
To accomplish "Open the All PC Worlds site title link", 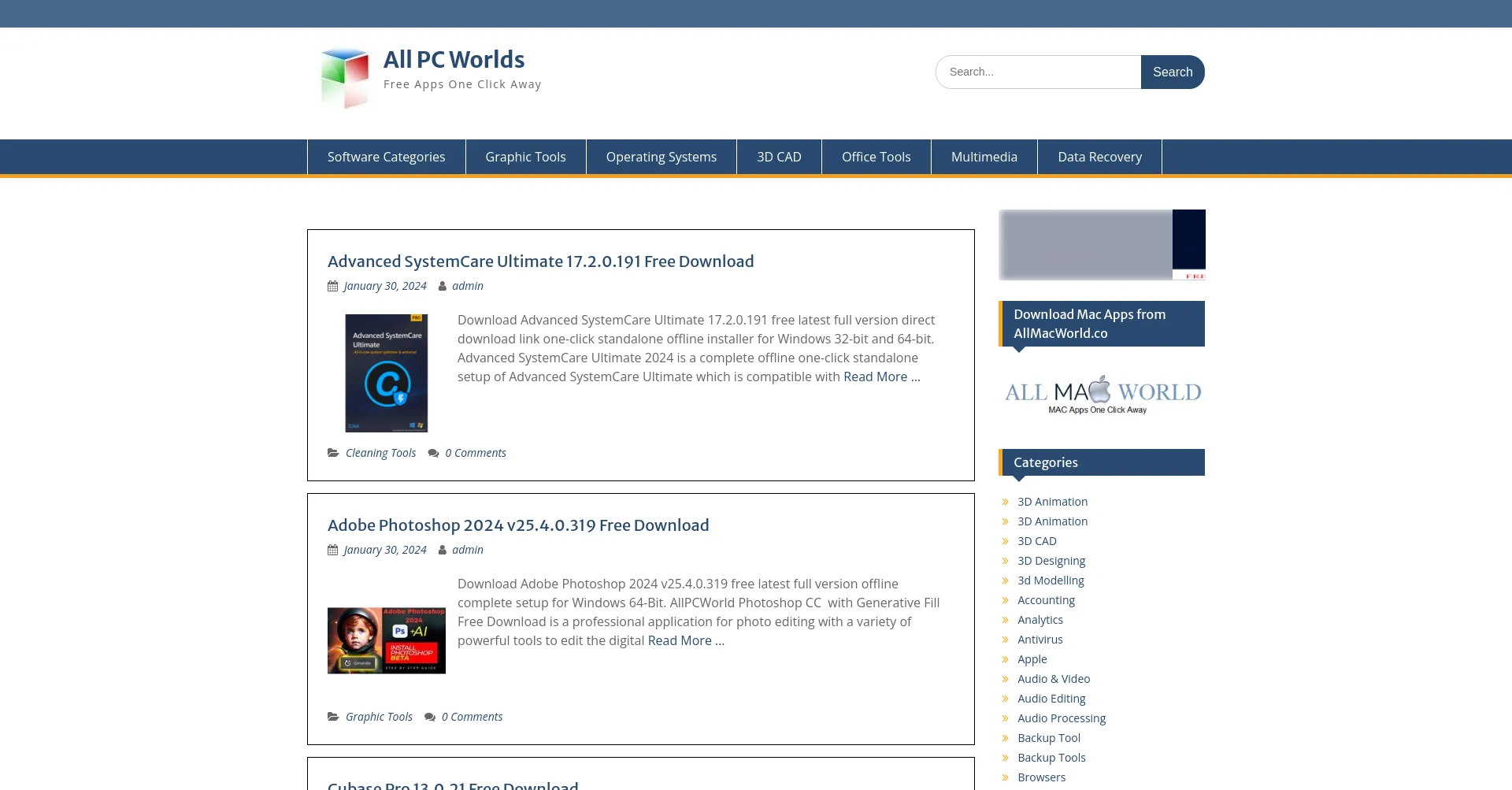I will coord(454,60).
